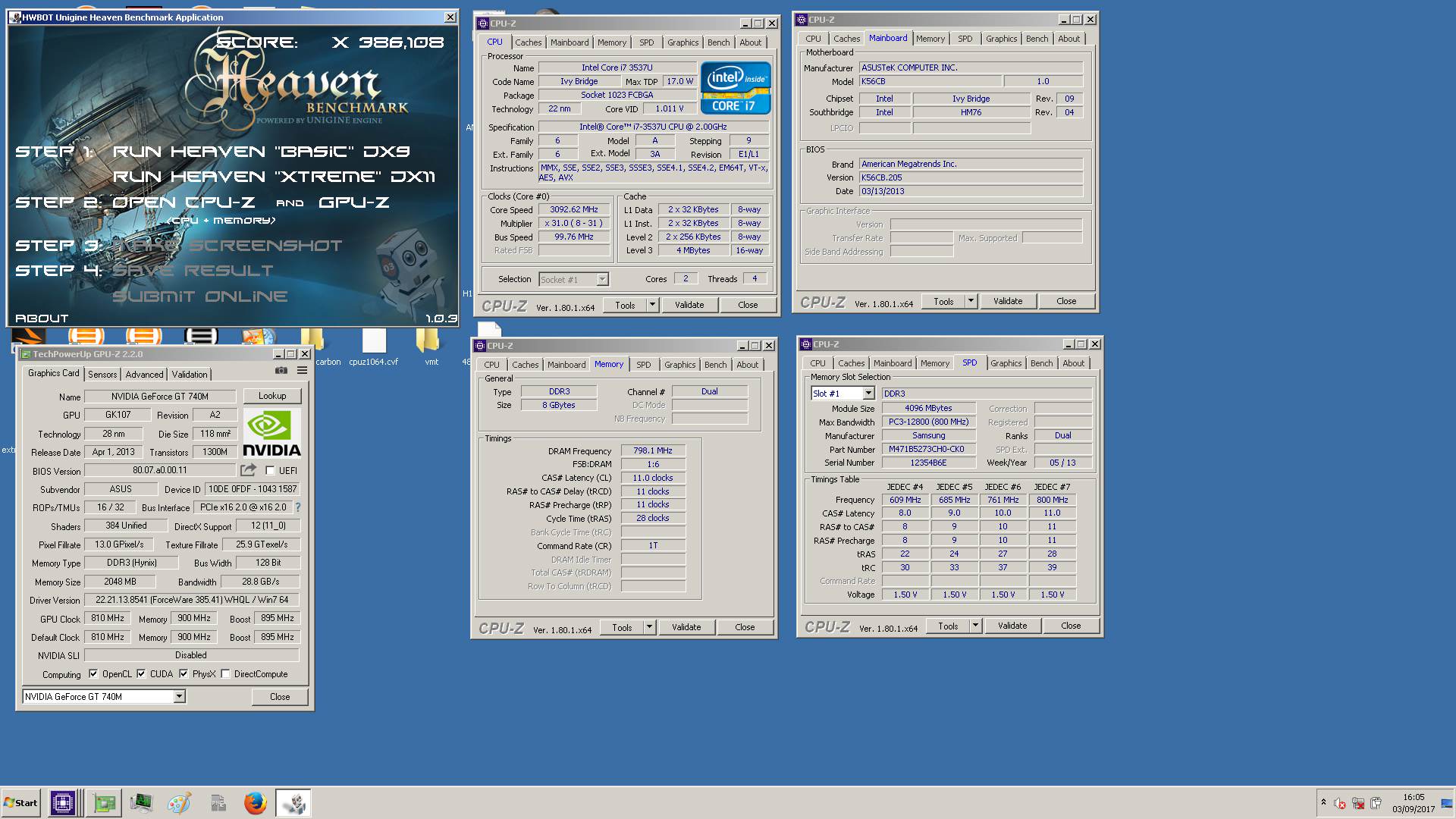This screenshot has width=1456, height=819.
Task: Launch Firefox from the taskbar
Action: click(256, 803)
